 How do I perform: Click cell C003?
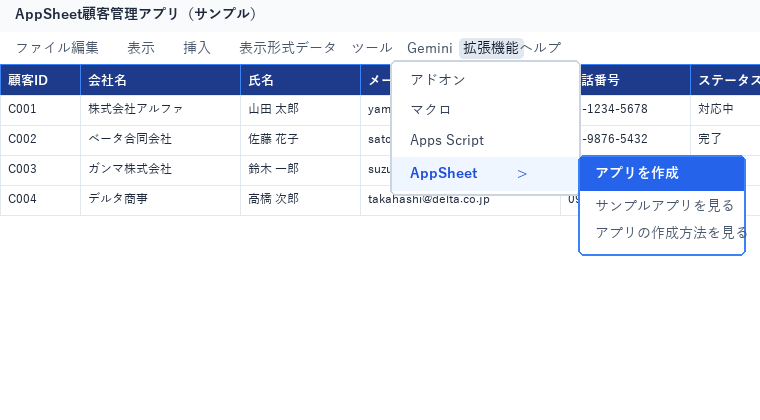tap(40, 170)
